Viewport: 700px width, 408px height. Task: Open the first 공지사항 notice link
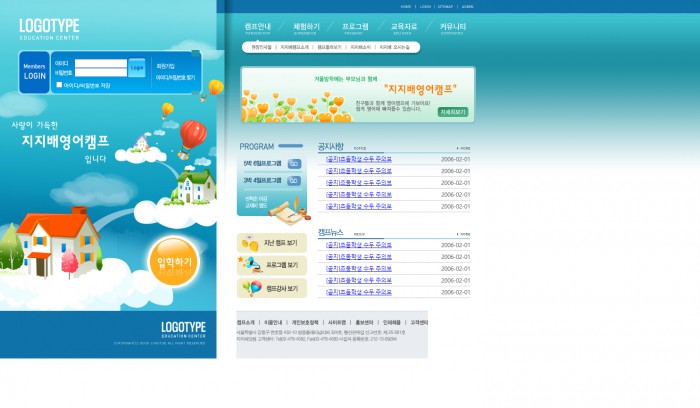[x=358, y=159]
